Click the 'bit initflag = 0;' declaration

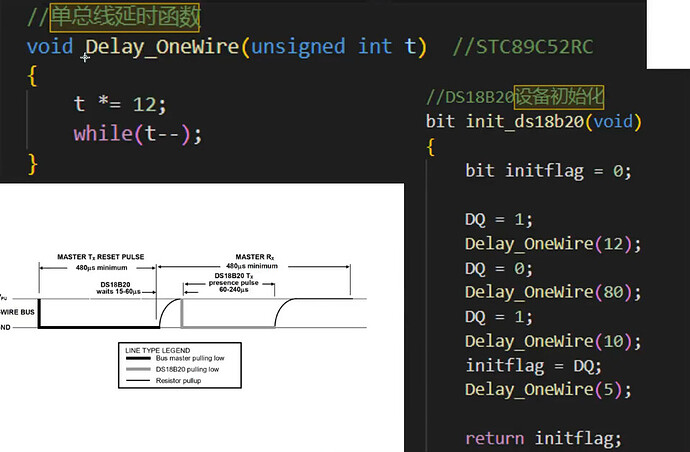(x=548, y=171)
